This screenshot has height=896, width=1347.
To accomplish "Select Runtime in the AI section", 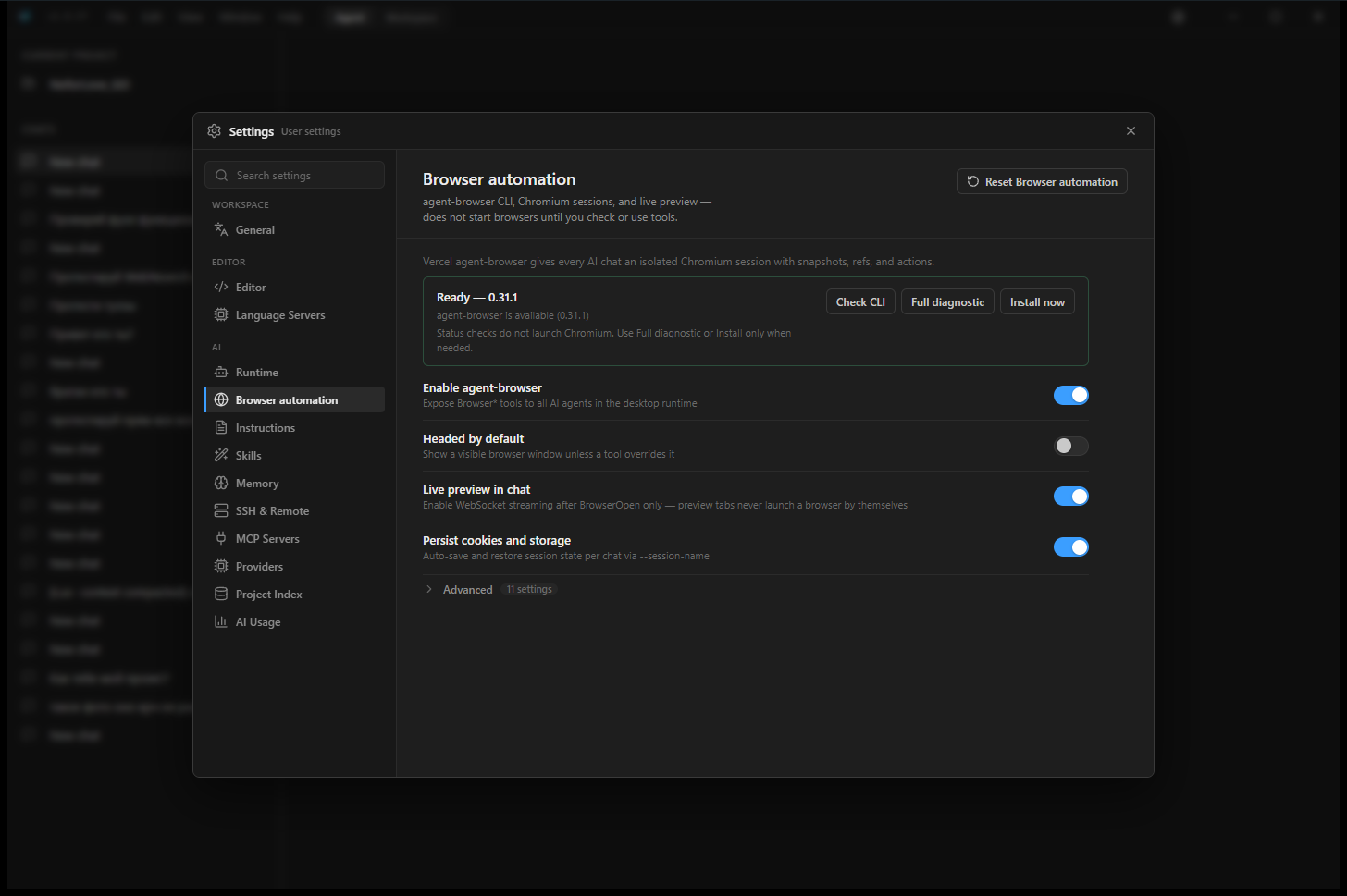I will tap(294, 373).
